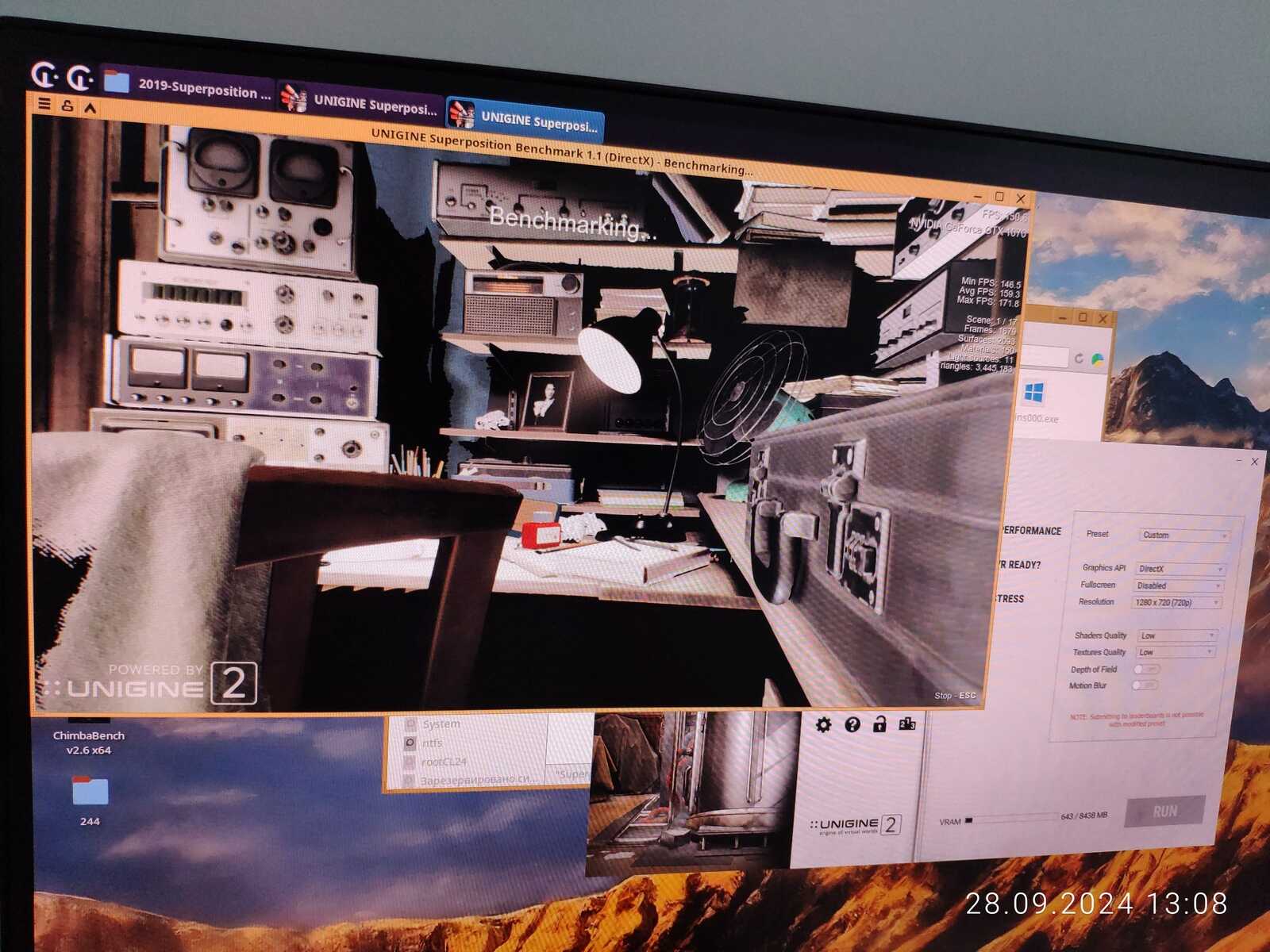Open the Resolution dropdown showing 1280 x 720
The height and width of the screenshot is (952, 1270).
coord(1176,603)
